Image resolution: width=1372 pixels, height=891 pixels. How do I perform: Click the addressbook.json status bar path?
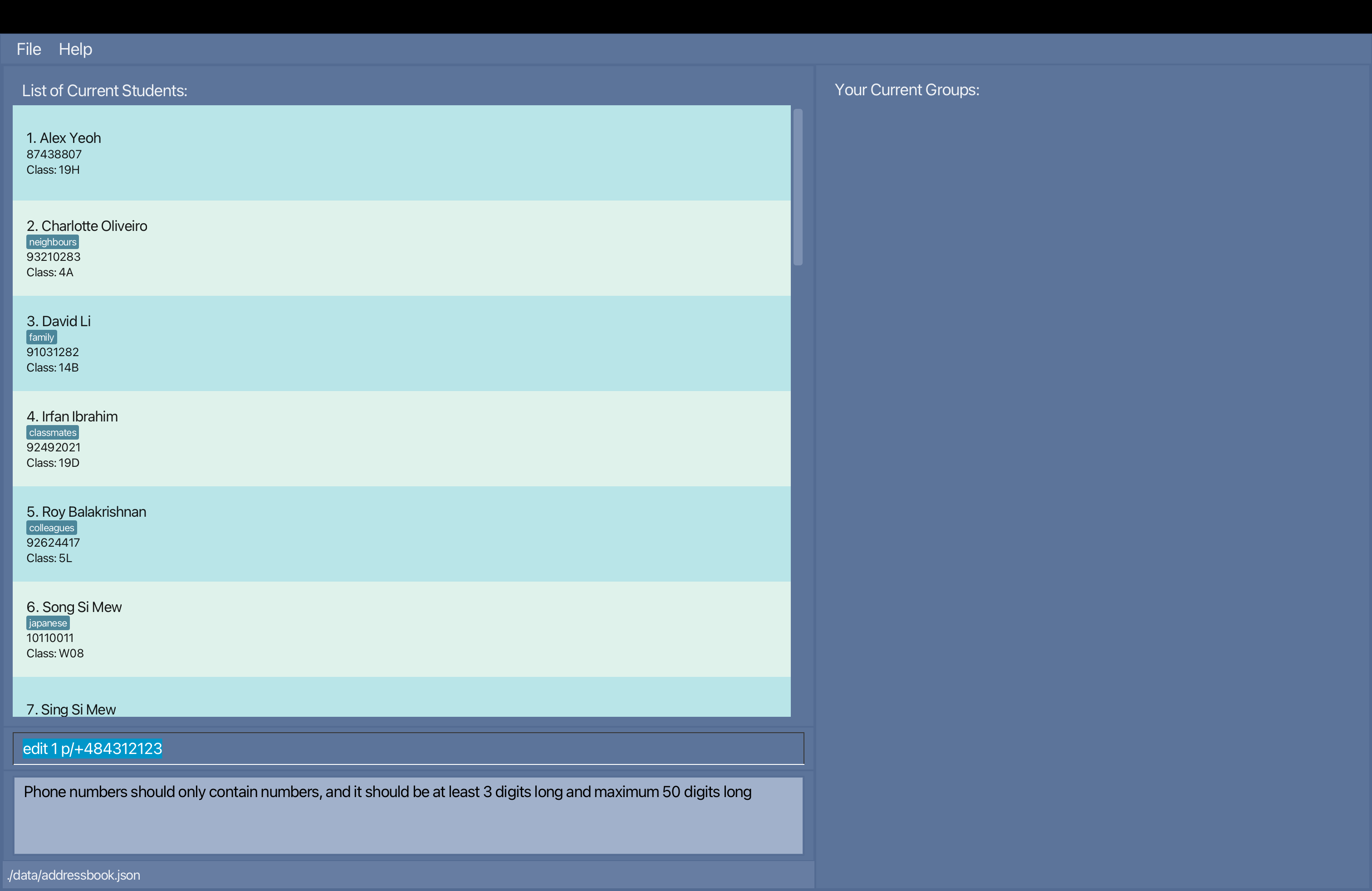tap(74, 875)
